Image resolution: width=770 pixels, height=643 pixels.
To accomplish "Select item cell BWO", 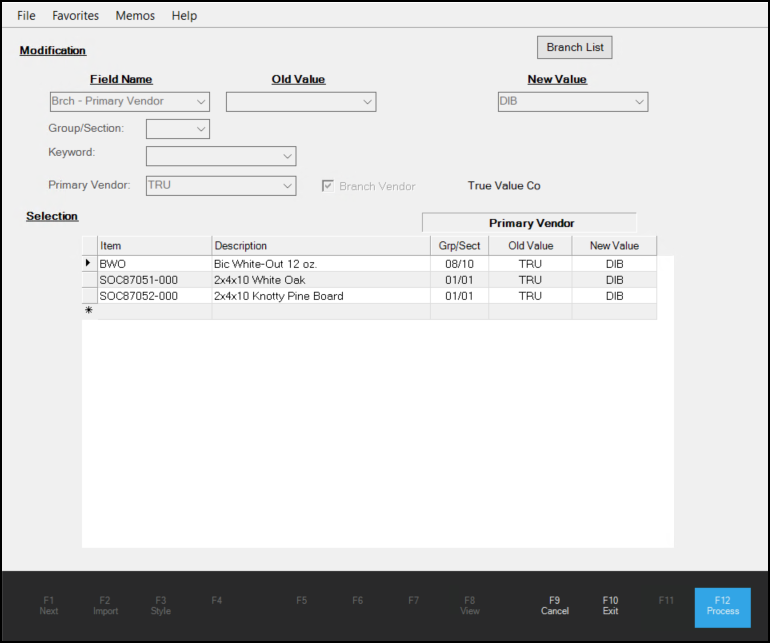I will [x=155, y=264].
